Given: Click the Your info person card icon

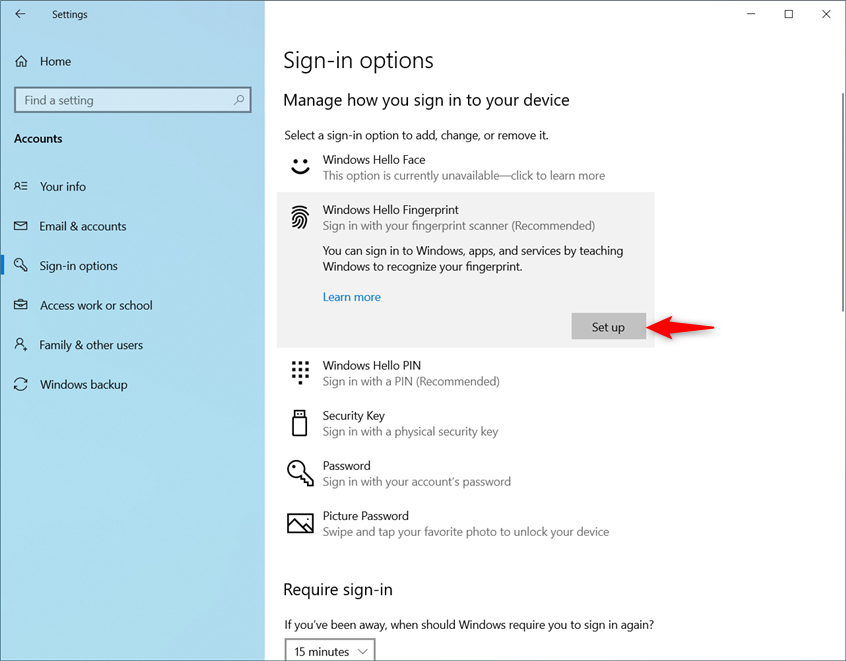Looking at the screenshot, I should click(x=21, y=186).
